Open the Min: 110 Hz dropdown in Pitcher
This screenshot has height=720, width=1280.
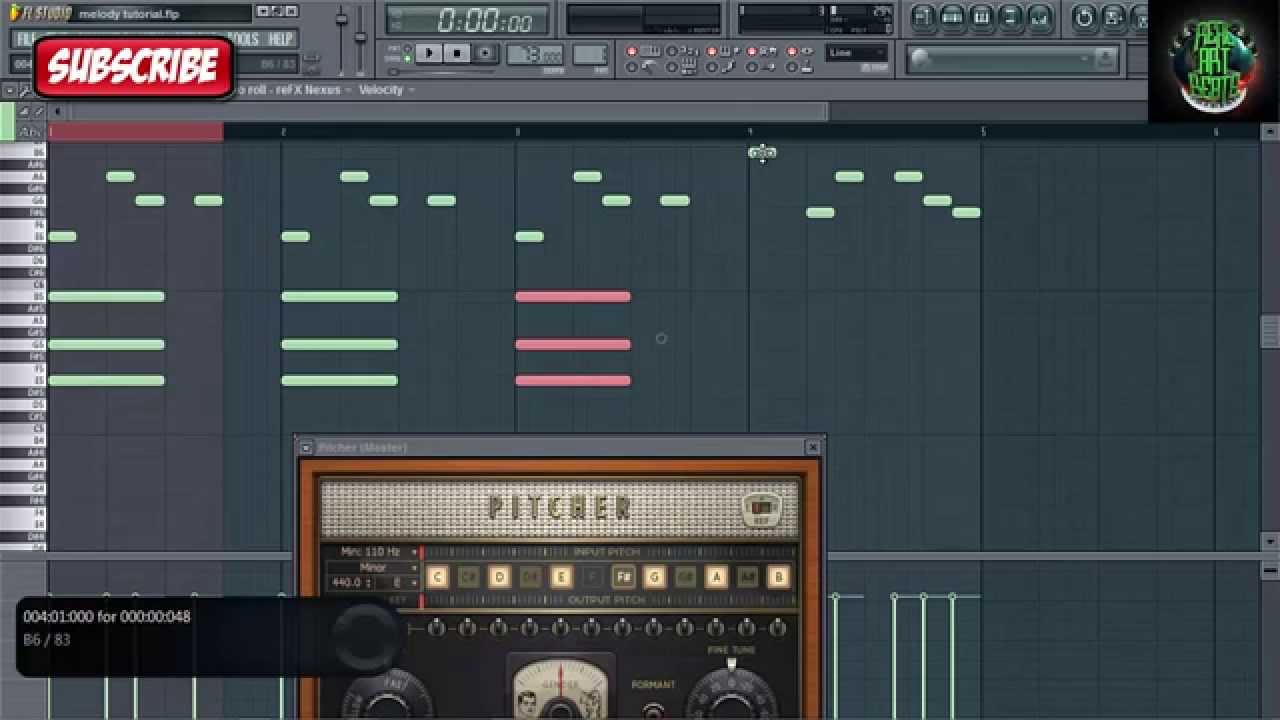(372, 552)
